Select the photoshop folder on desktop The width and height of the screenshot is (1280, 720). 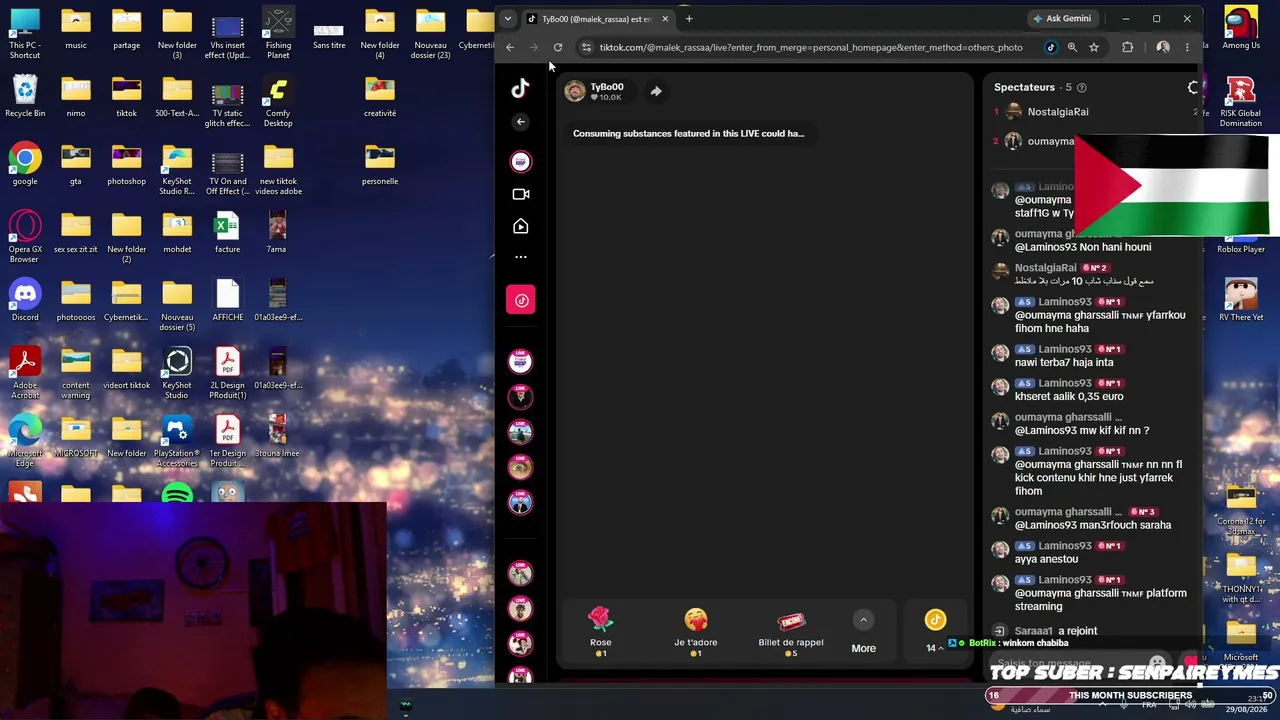pyautogui.click(x=126, y=164)
